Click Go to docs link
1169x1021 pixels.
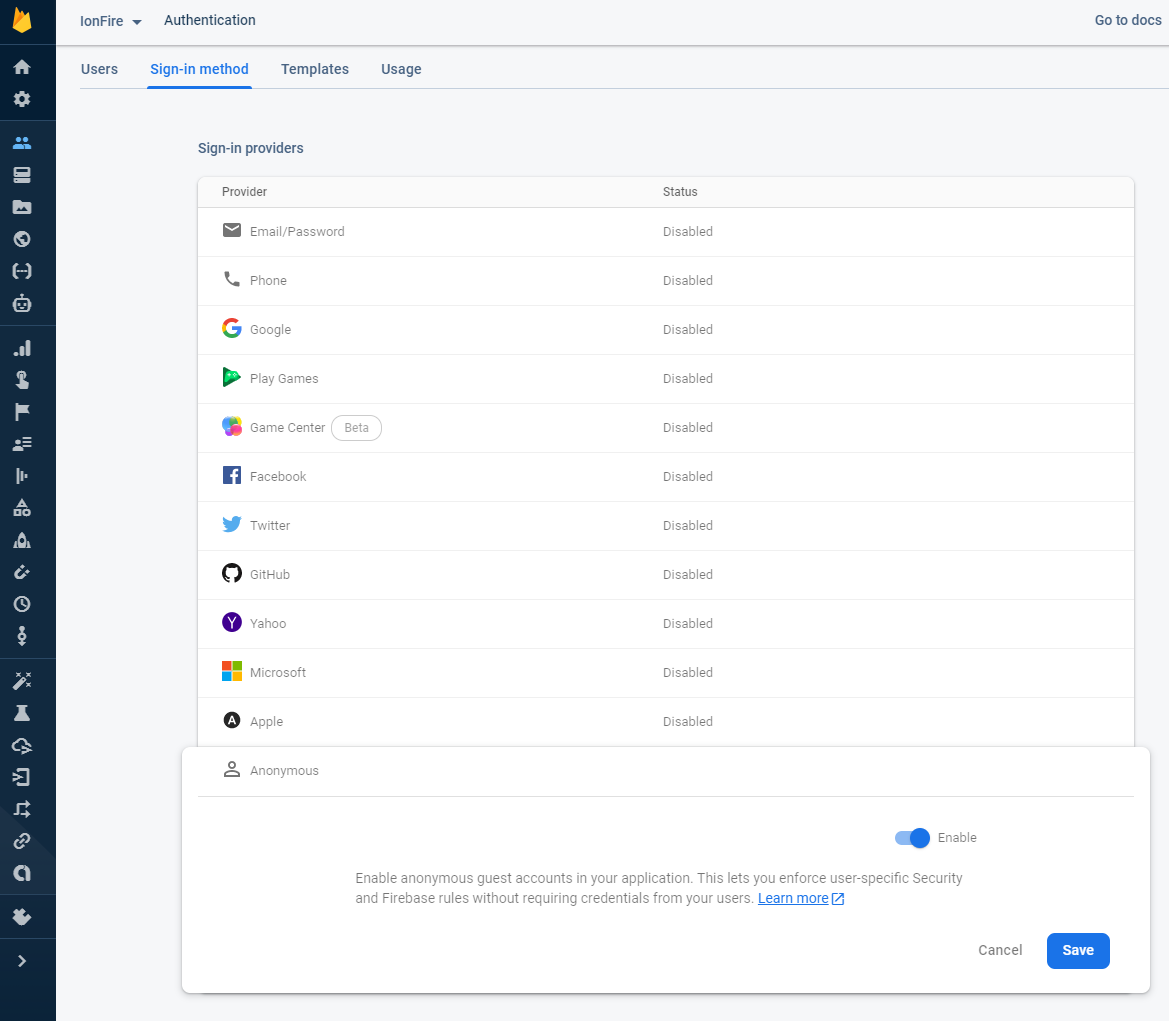tap(1127, 20)
